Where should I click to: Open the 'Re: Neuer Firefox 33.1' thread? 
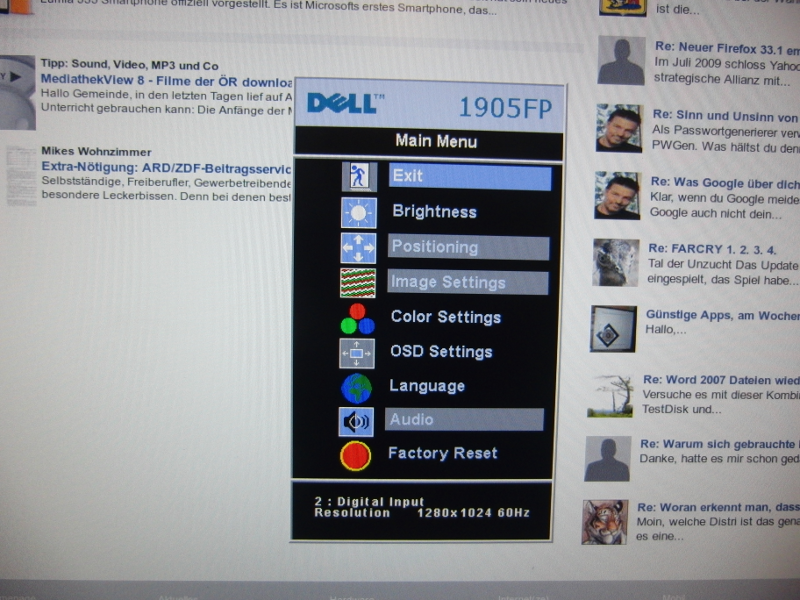727,48
